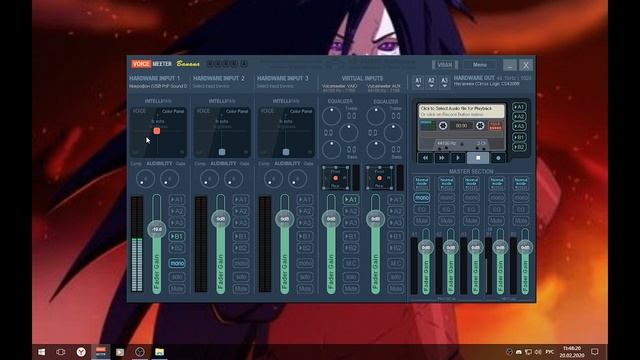Toggle mono on Hardware Input 1

(177, 263)
